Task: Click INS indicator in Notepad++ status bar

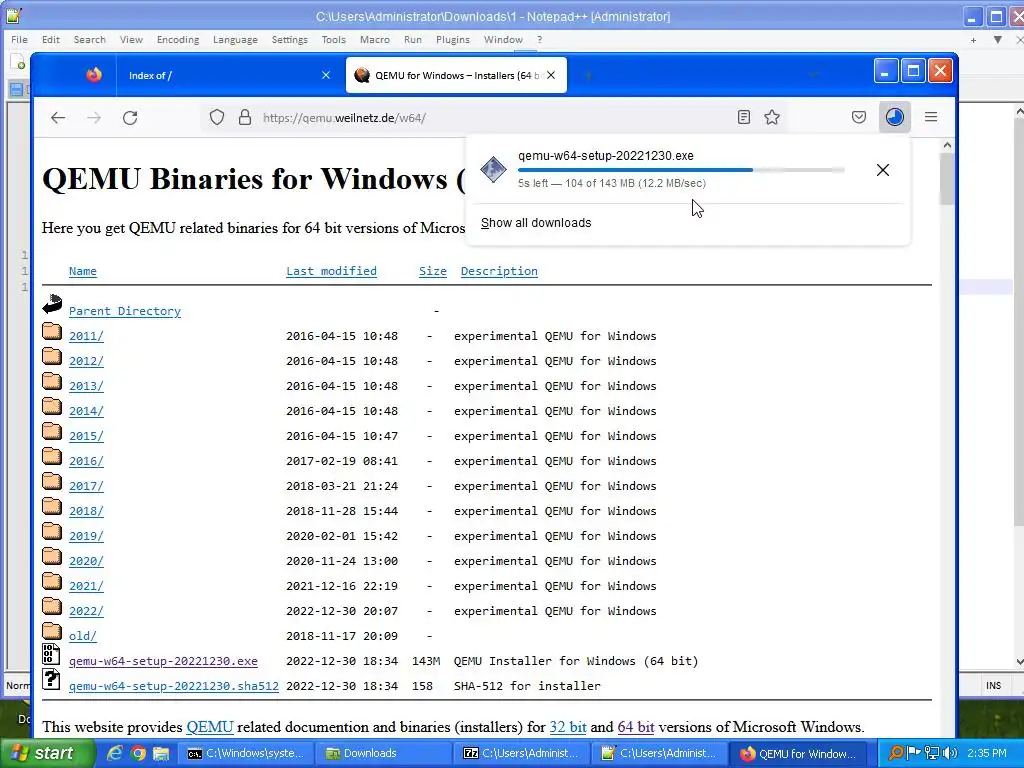Action: pos(993,685)
